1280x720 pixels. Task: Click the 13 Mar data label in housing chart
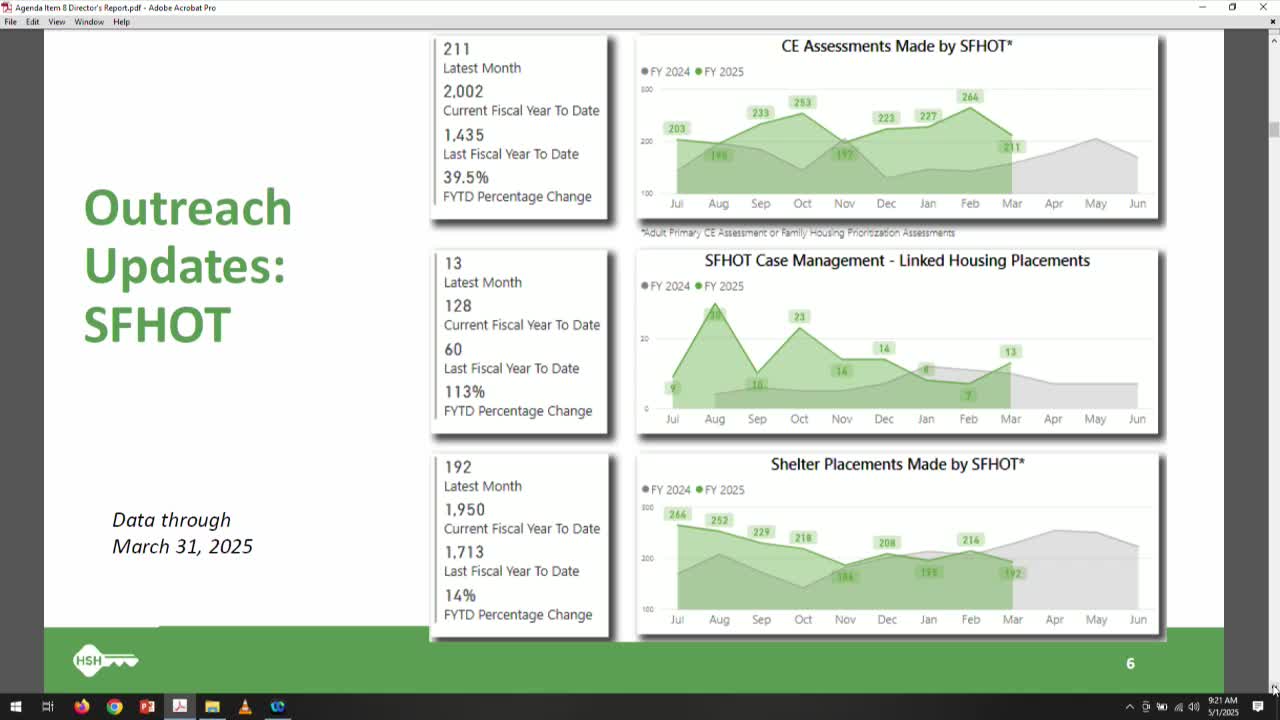click(1010, 352)
